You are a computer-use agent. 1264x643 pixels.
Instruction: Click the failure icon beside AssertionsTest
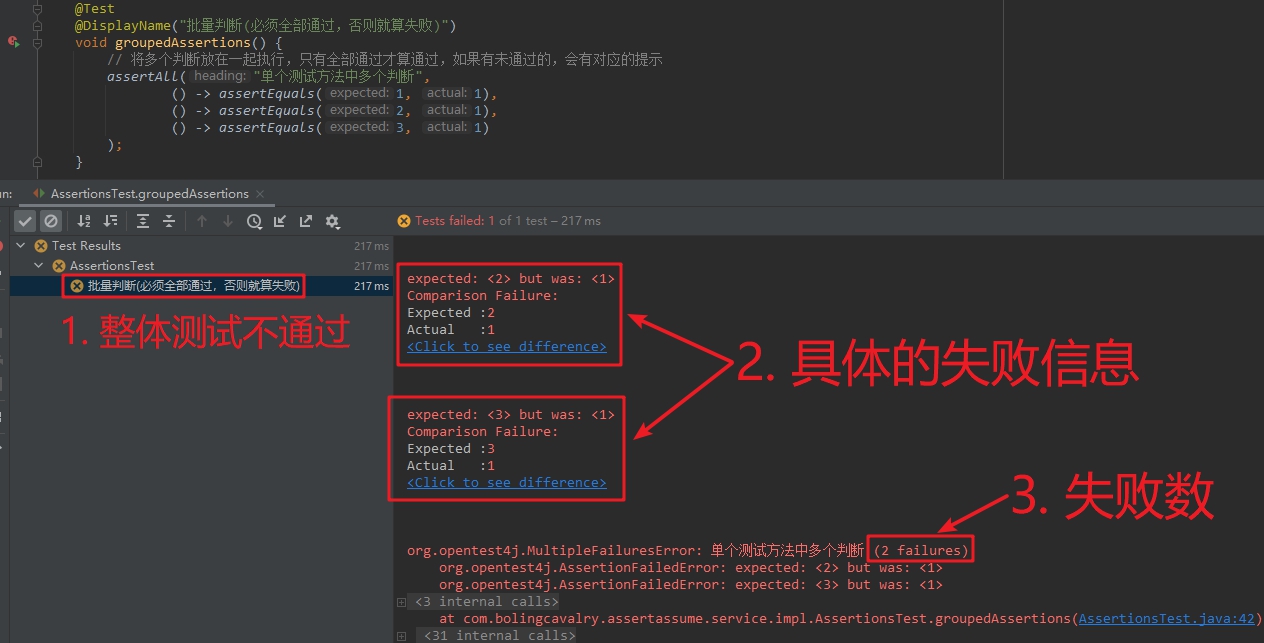pos(58,266)
